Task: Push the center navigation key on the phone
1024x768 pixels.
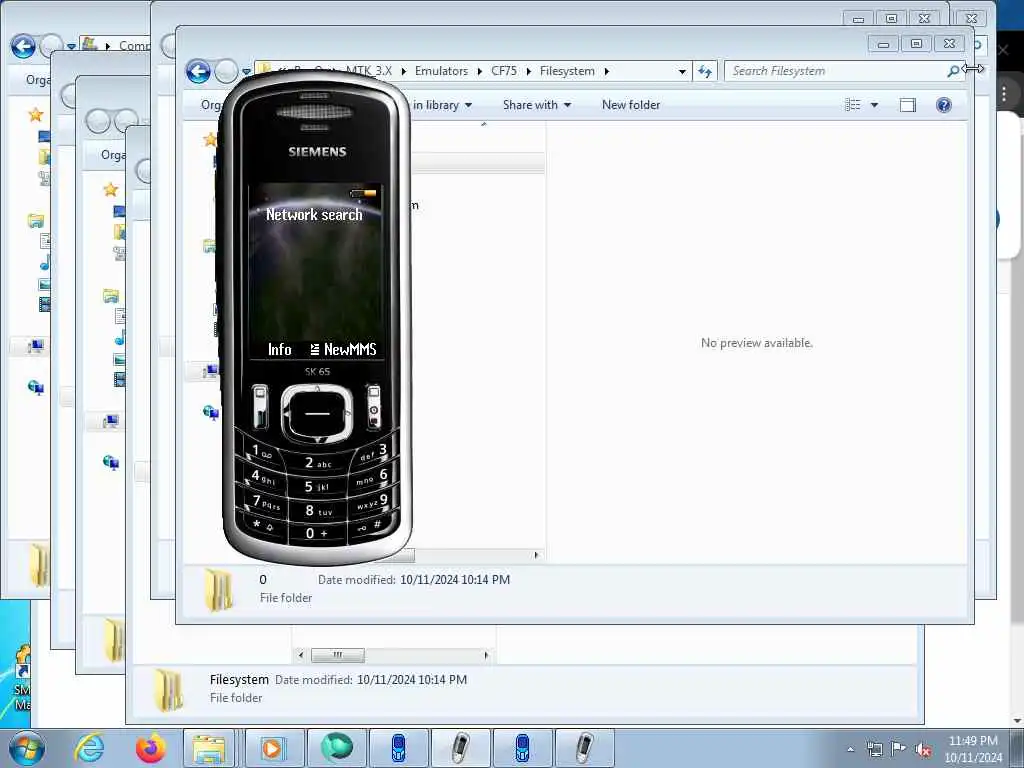Action: 317,414
